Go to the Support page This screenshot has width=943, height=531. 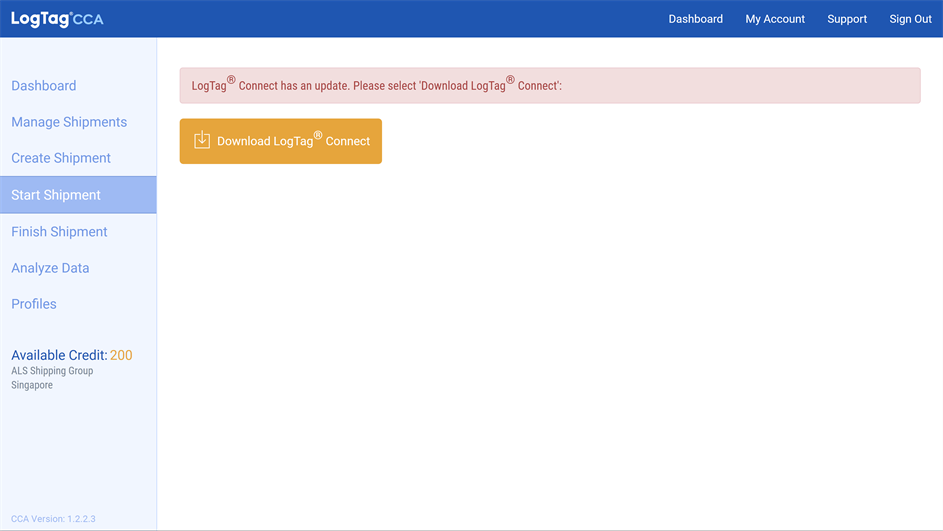(x=847, y=19)
